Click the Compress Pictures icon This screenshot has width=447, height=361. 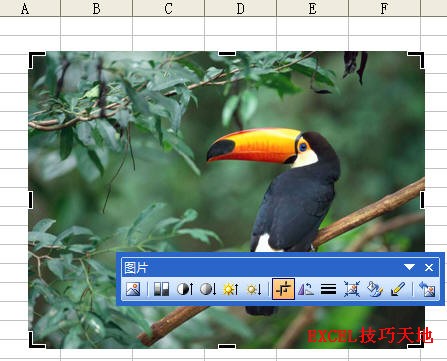coord(352,289)
